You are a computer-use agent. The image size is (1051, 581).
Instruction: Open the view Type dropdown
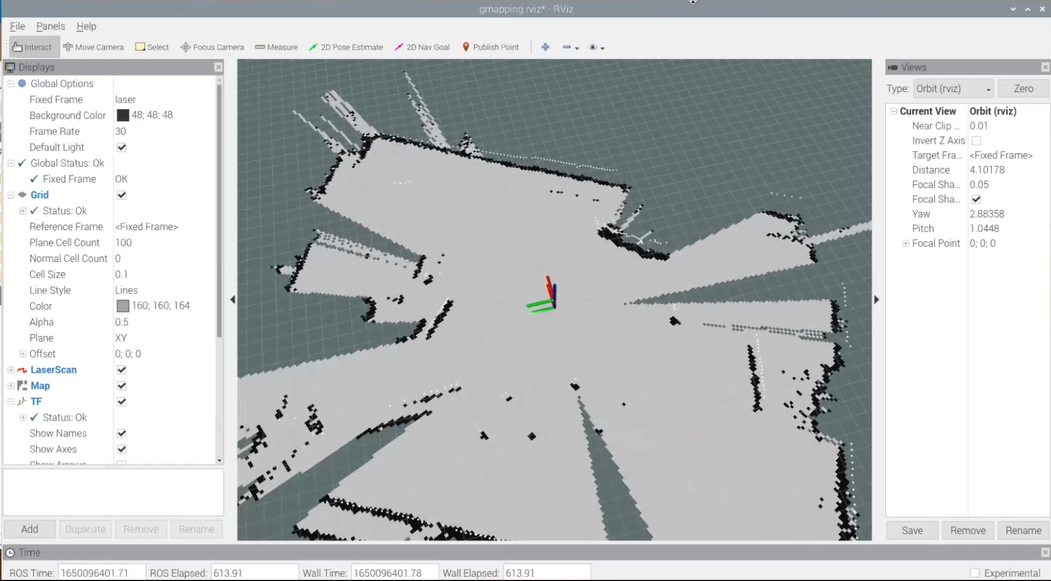tap(953, 89)
